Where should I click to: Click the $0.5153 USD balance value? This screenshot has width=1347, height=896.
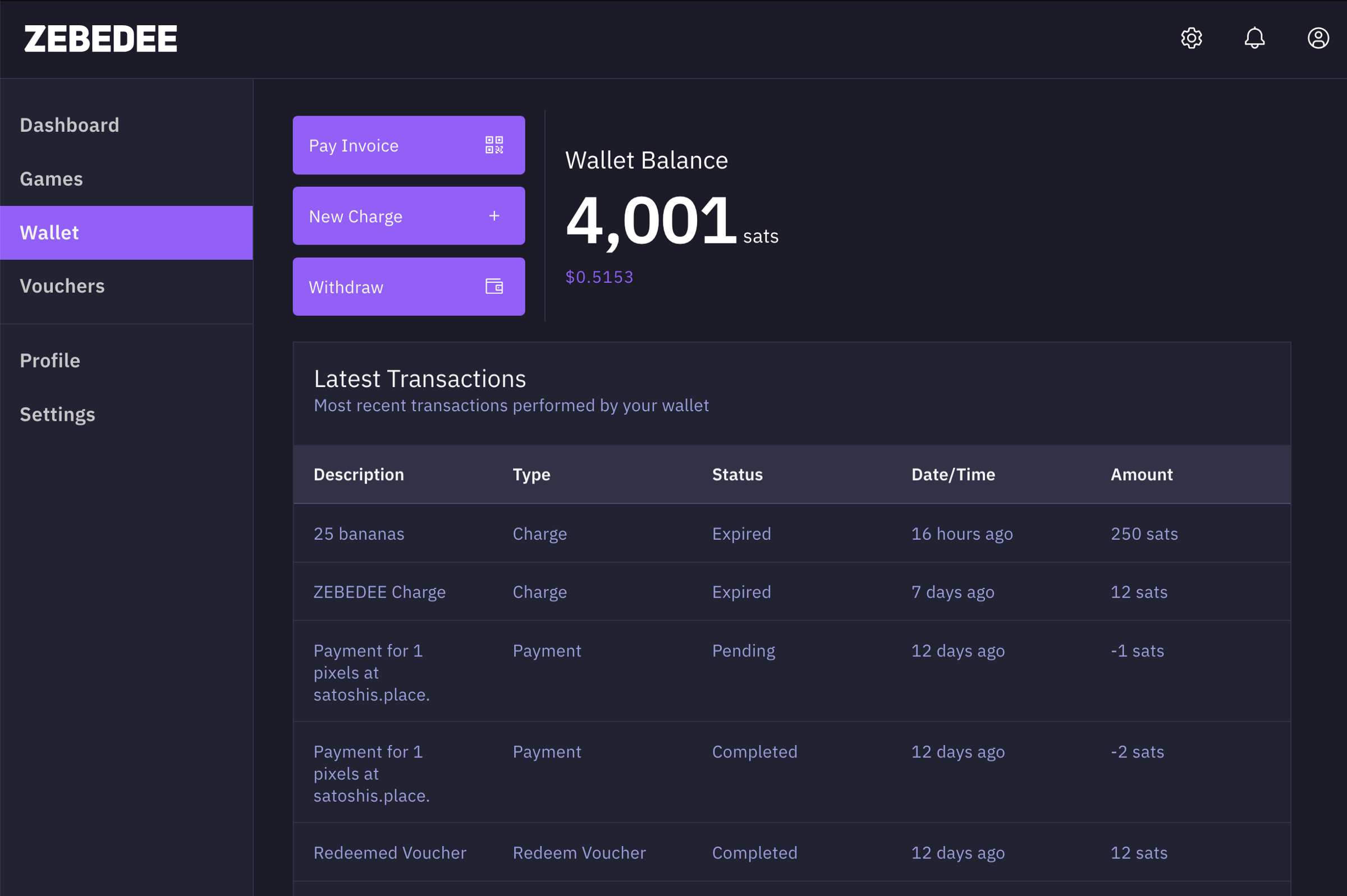coord(599,277)
